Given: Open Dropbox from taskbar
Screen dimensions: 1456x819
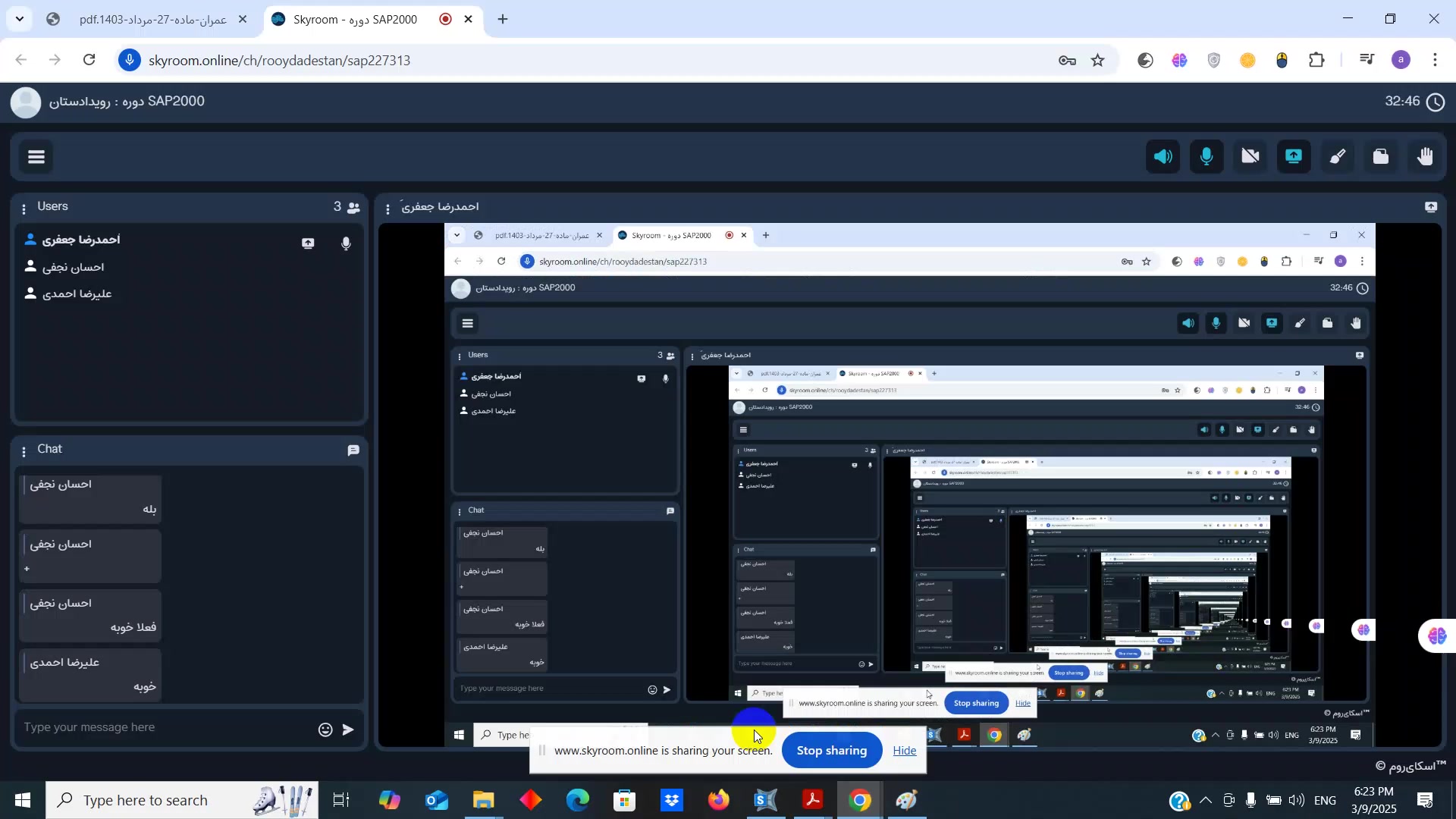Looking at the screenshot, I should 672,800.
